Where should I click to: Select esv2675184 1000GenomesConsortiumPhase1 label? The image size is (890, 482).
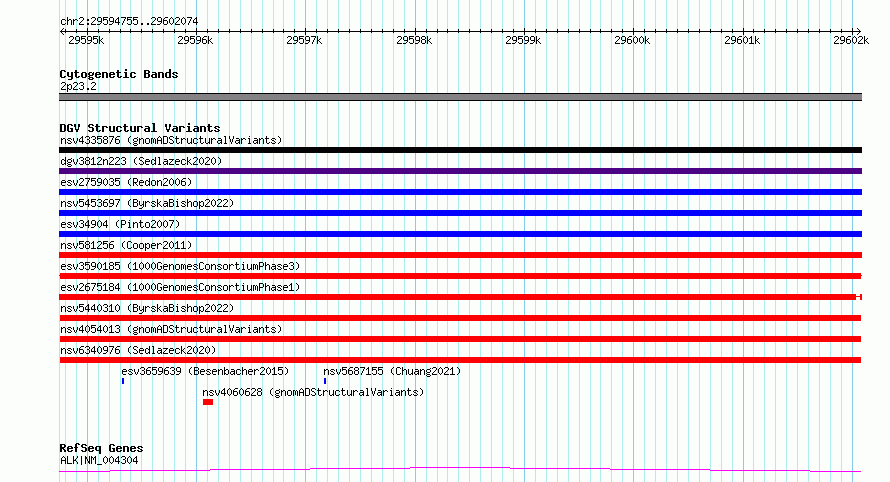(180, 287)
